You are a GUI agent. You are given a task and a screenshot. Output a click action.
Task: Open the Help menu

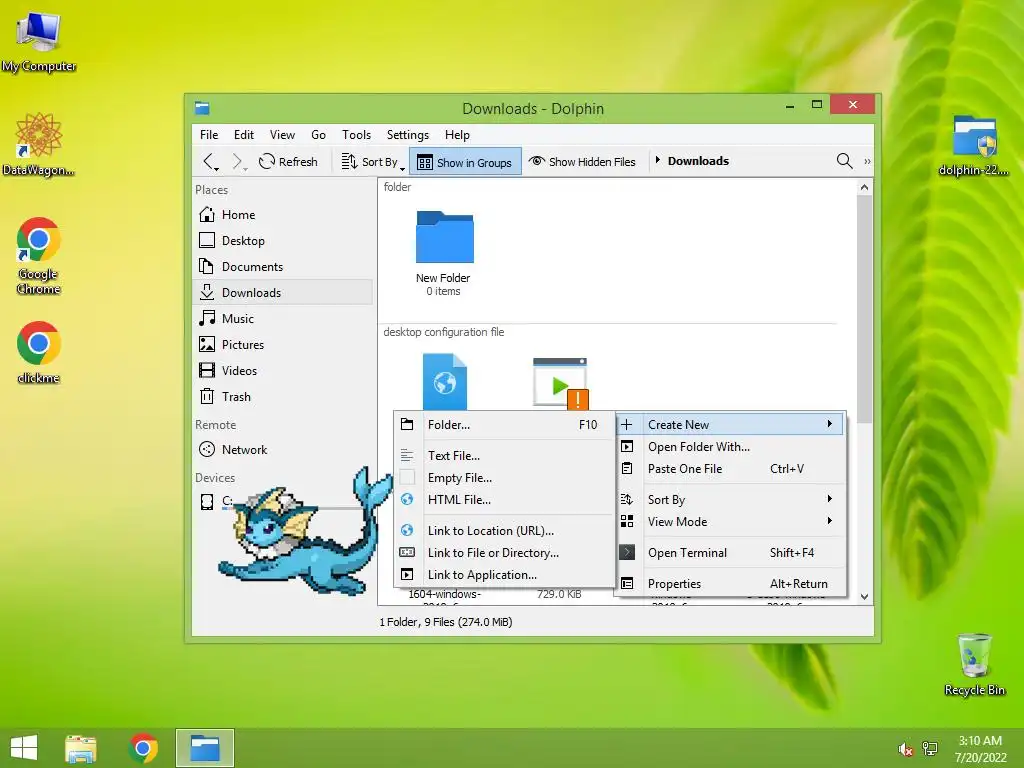457,135
